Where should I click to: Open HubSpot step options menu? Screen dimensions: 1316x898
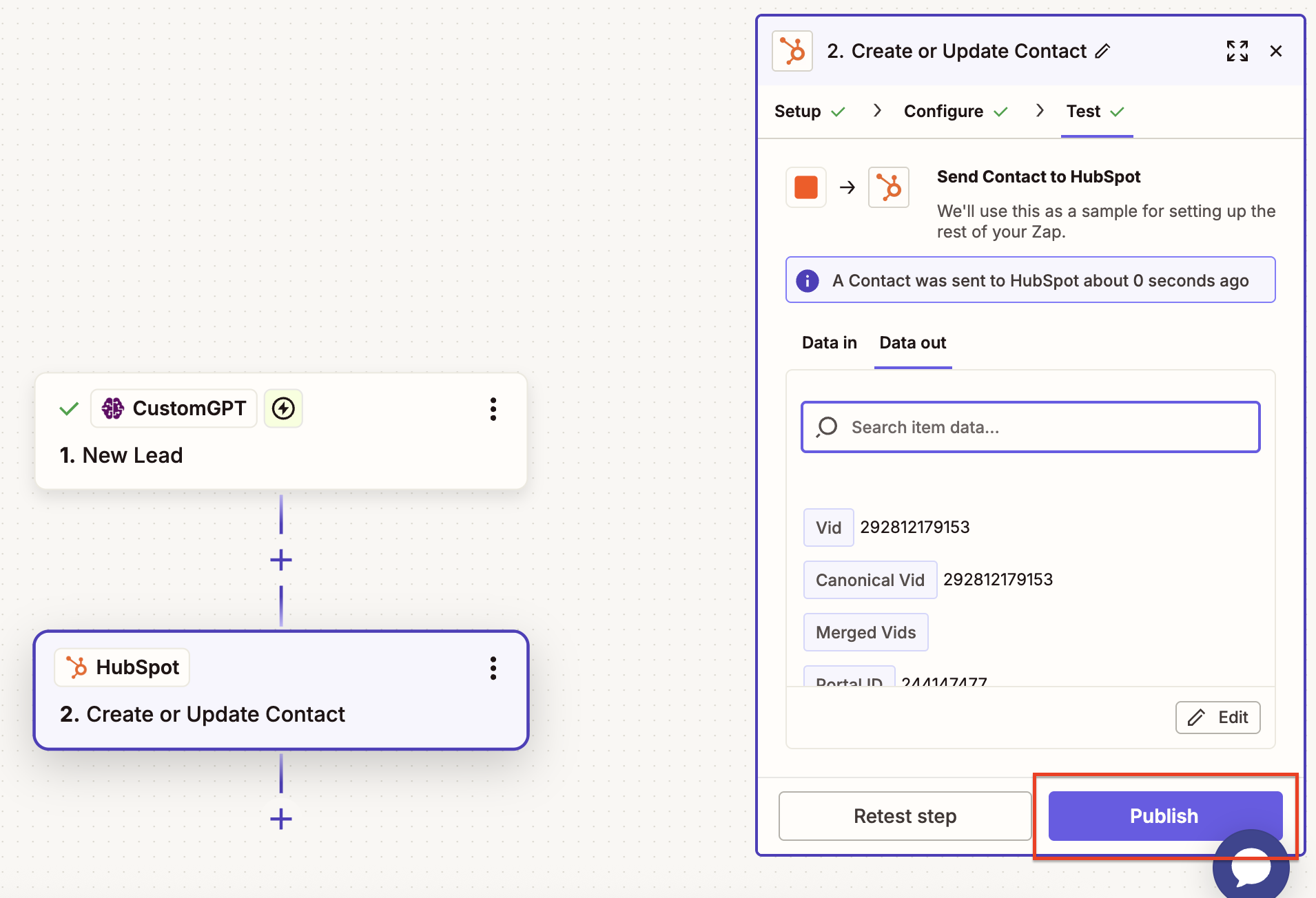[x=493, y=668]
